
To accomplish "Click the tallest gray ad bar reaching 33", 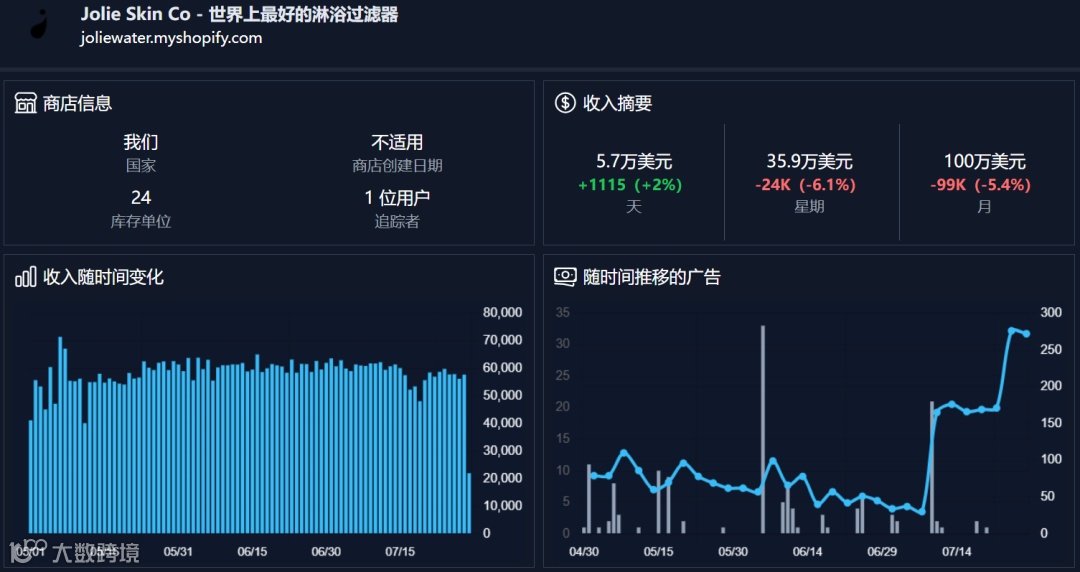I will pyautogui.click(x=762, y=429).
